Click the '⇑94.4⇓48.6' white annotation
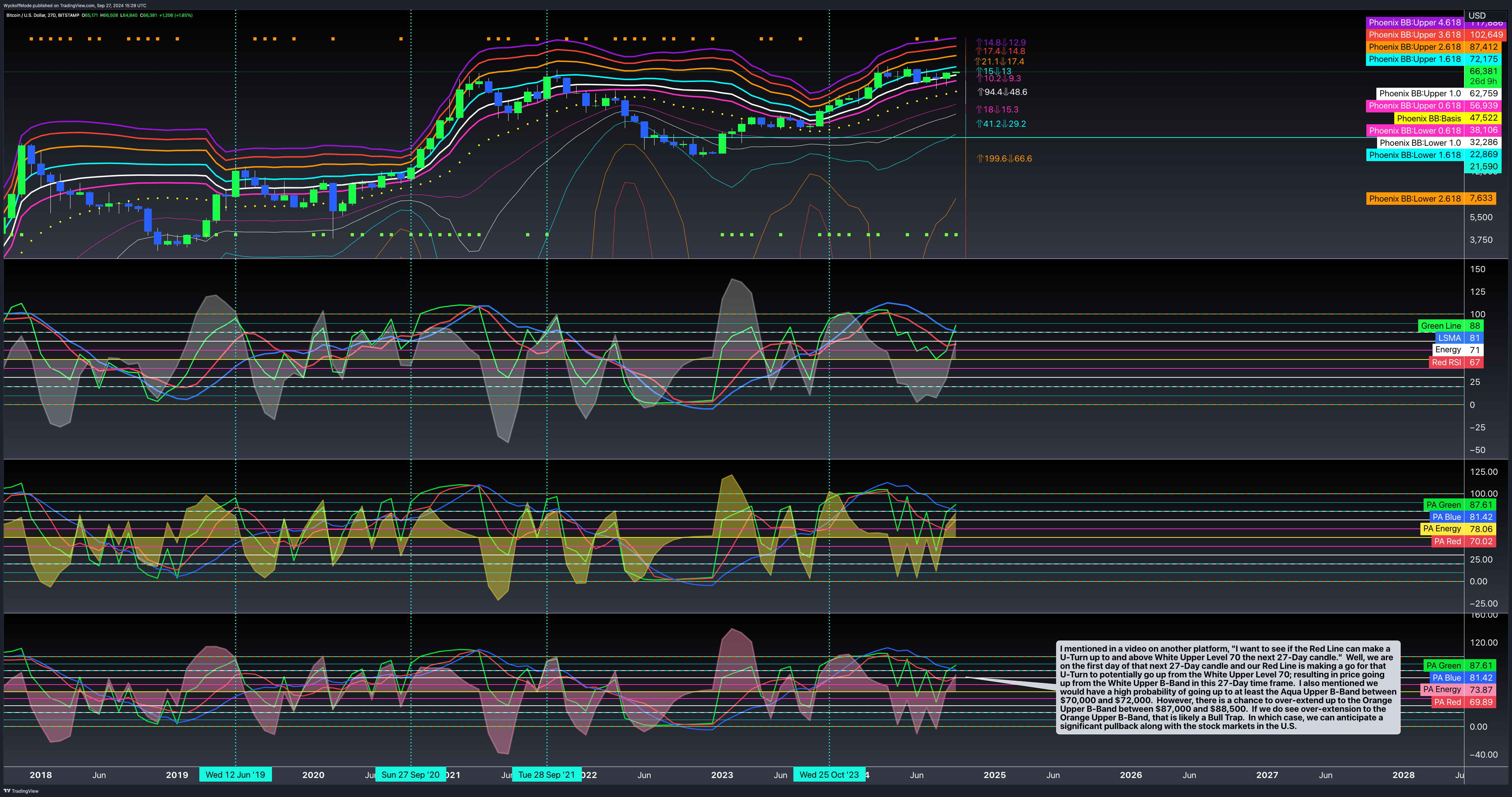The image size is (1512, 797). (1002, 92)
